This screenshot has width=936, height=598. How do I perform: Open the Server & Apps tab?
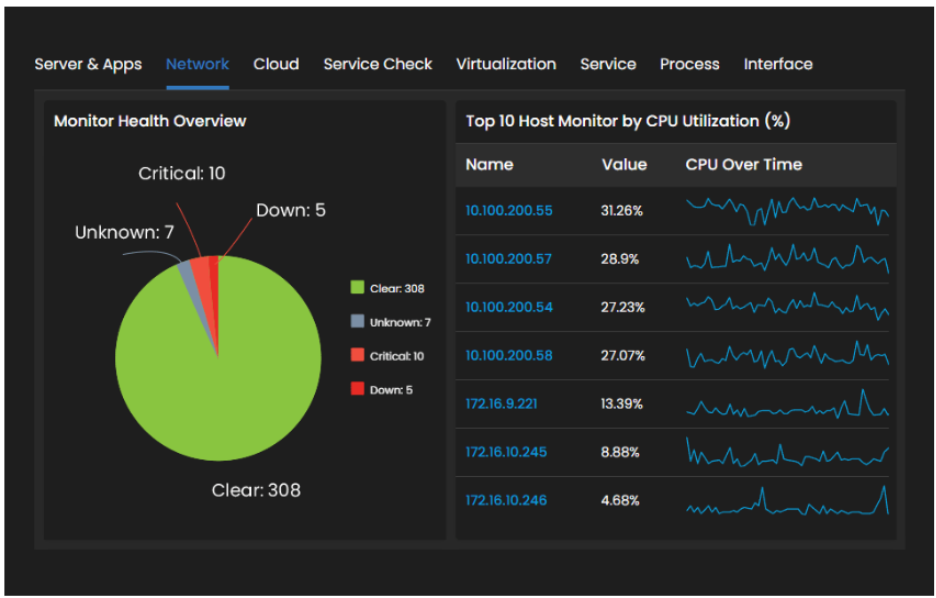(x=88, y=64)
